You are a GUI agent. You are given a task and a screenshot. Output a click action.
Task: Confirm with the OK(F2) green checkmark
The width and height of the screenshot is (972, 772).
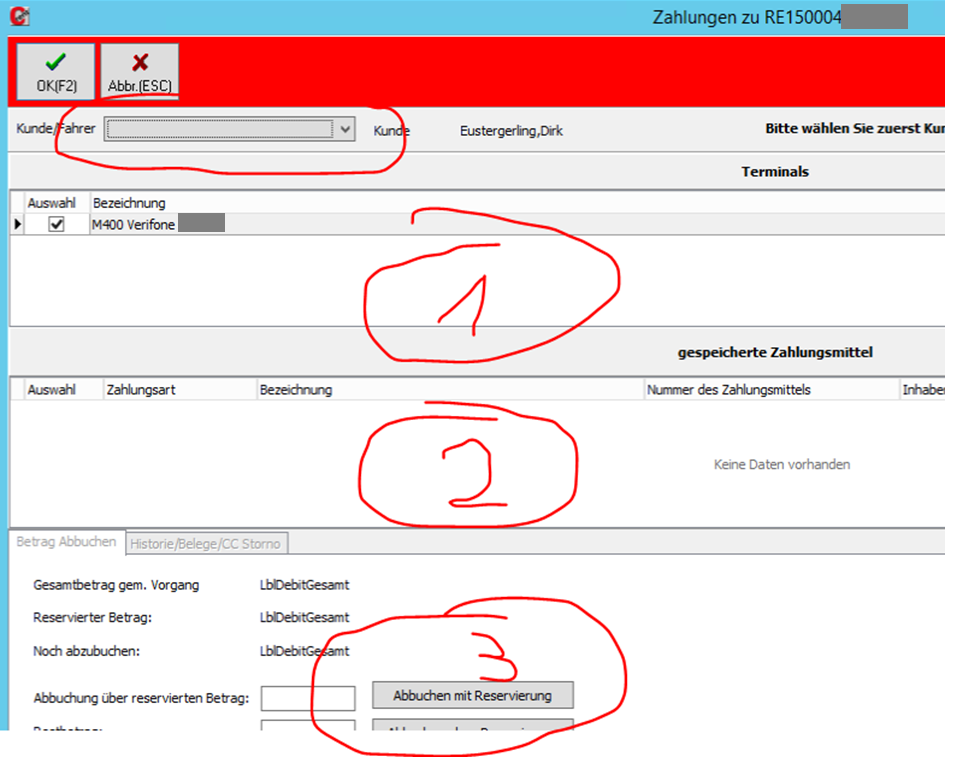pos(56,71)
